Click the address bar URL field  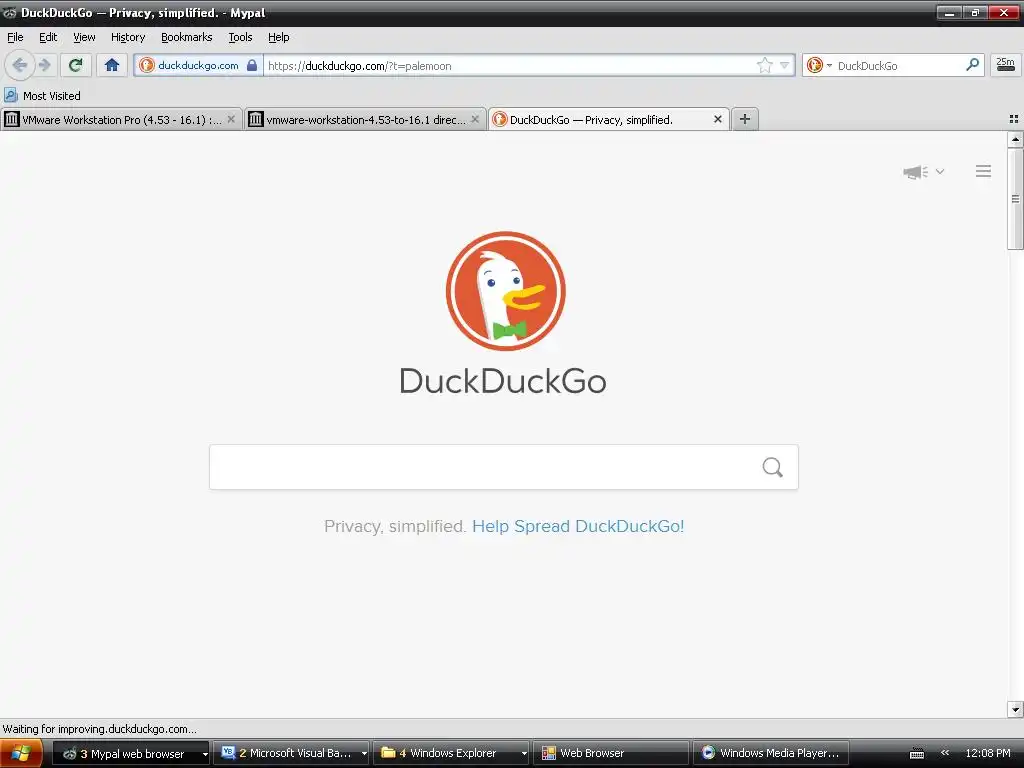509,65
